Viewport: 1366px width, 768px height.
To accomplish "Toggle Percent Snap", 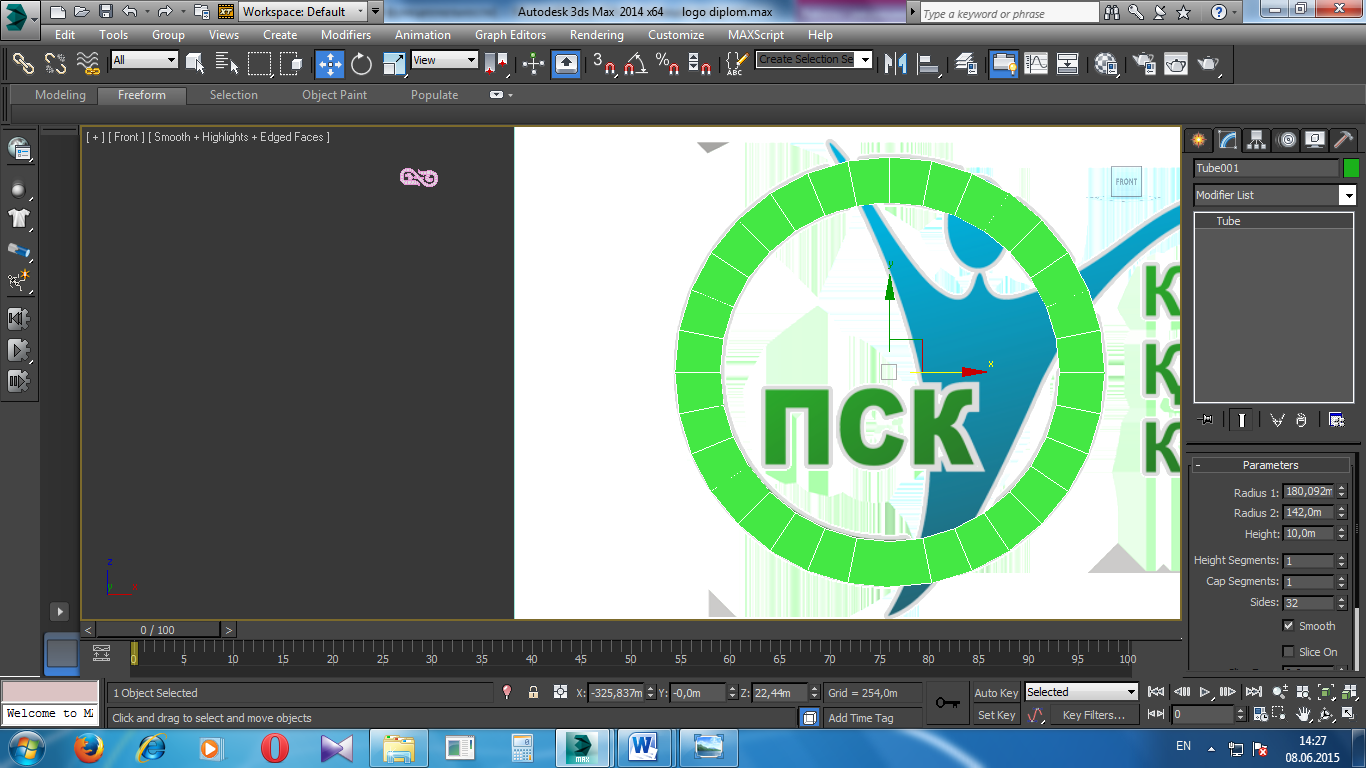I will point(667,64).
